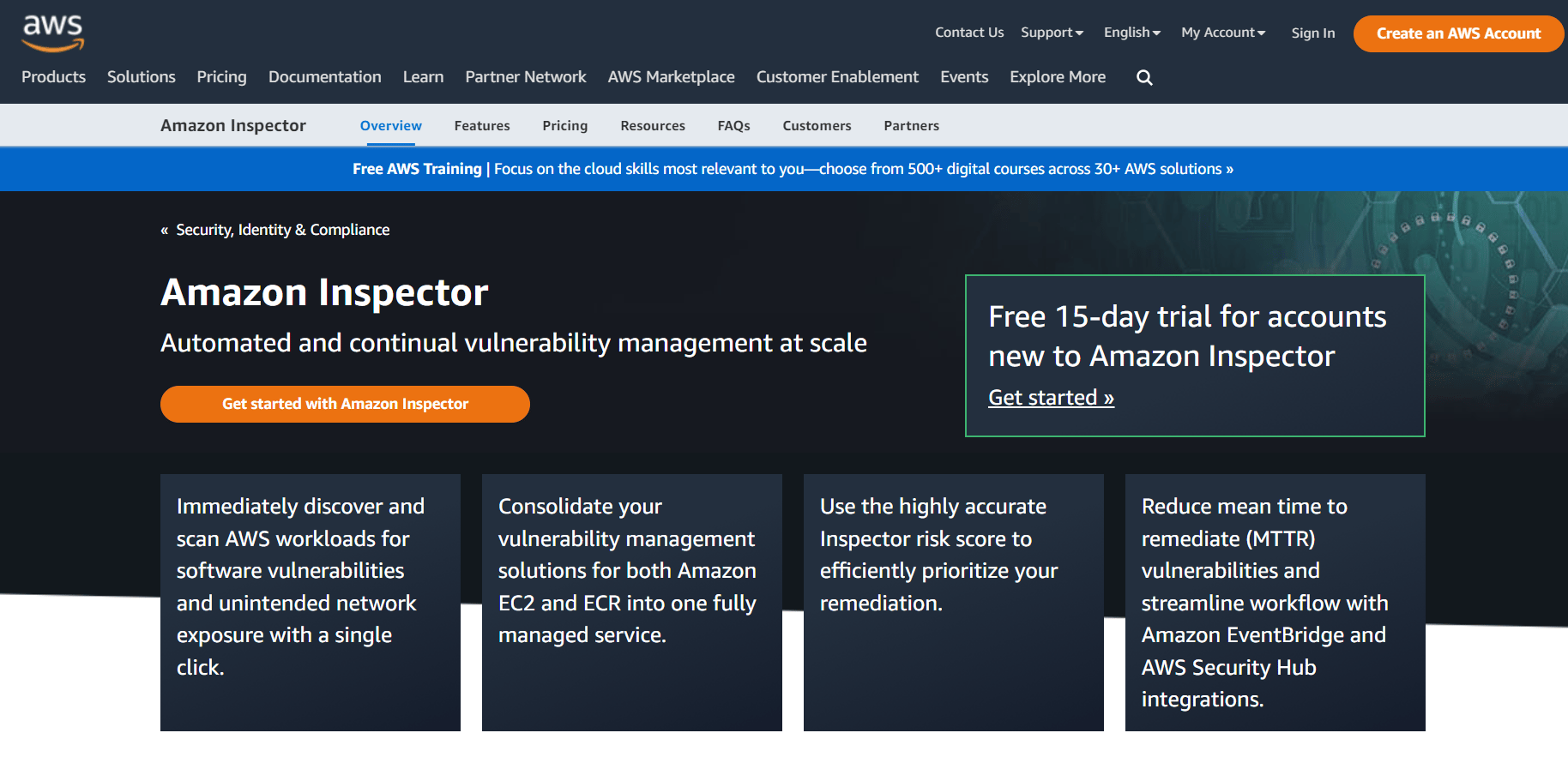
Task: Open the Solutions menu
Action: 142,77
